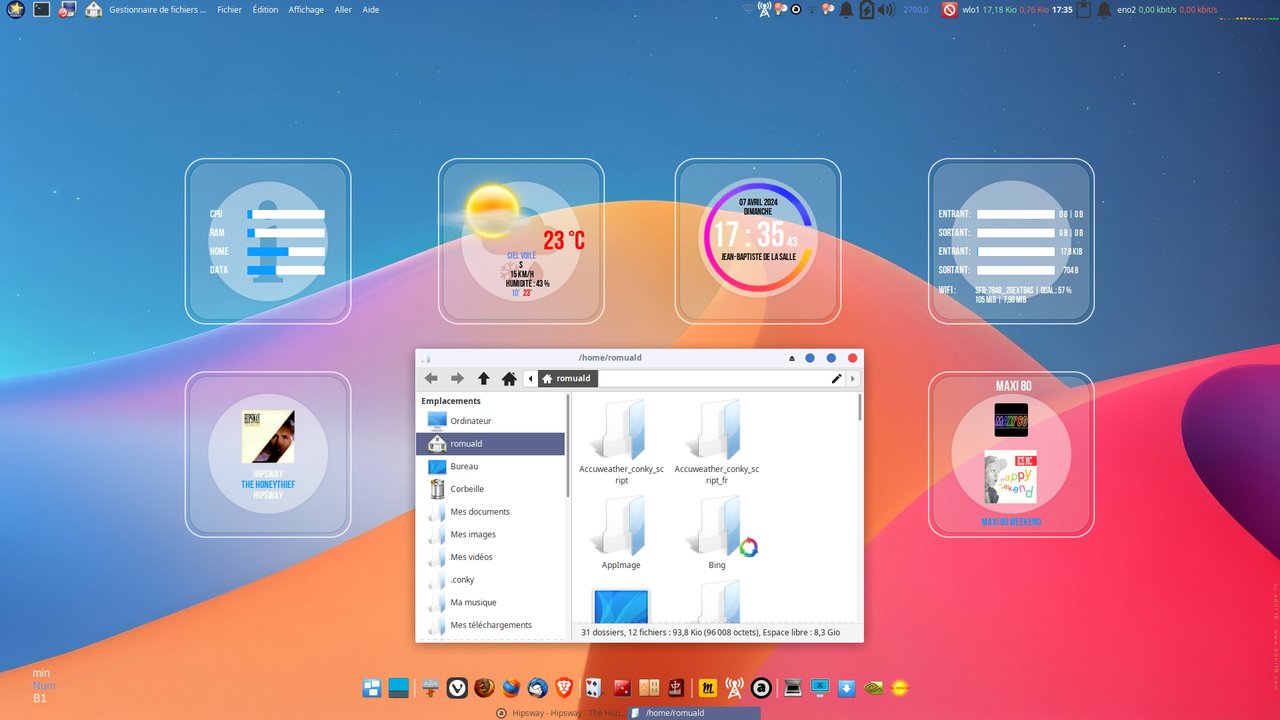
Task: Open the Édition menu
Action: pyautogui.click(x=265, y=10)
